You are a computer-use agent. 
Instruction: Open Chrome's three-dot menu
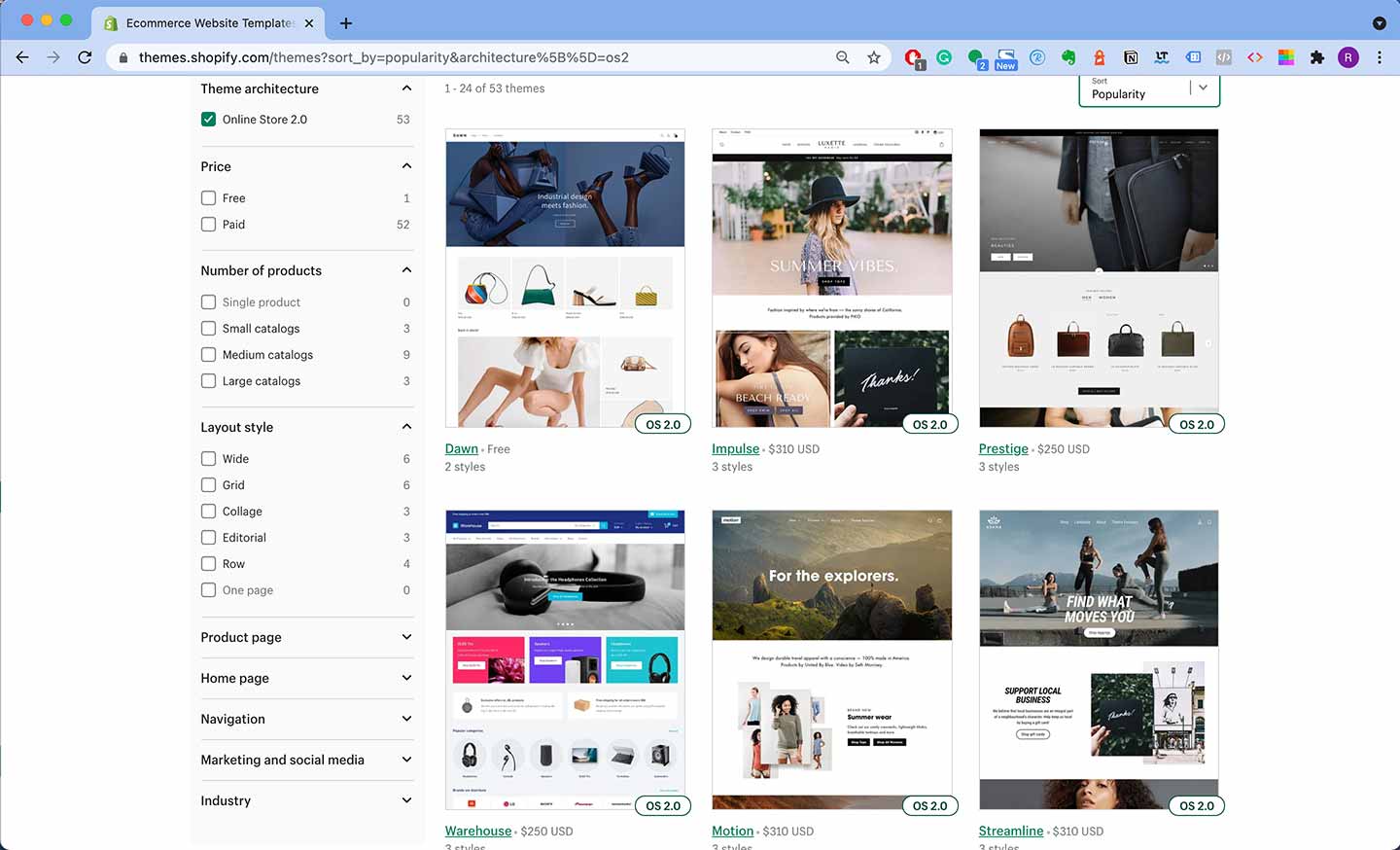click(1380, 57)
